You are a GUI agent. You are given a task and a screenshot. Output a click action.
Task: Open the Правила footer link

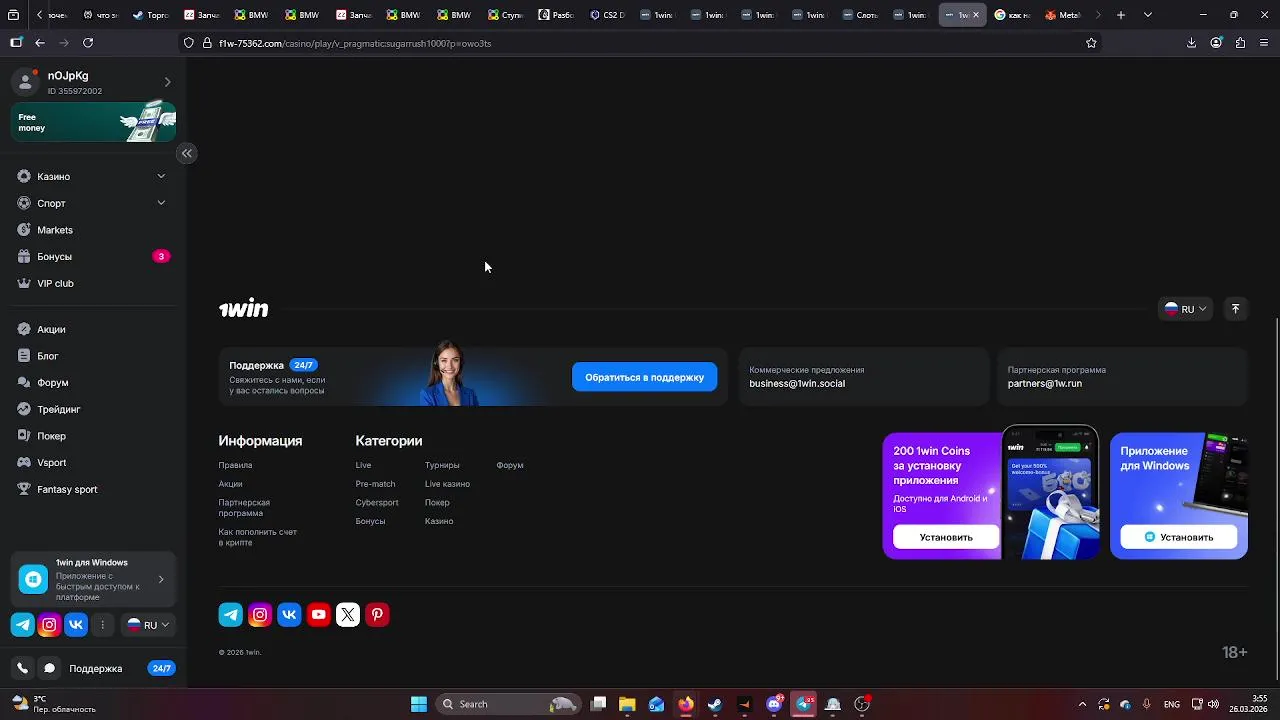235,465
